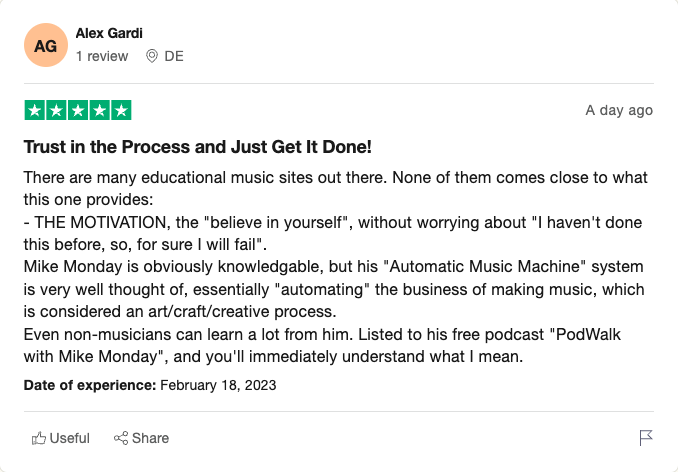Click the first green rating star
Viewport: 678px width, 472px height.
[34, 110]
